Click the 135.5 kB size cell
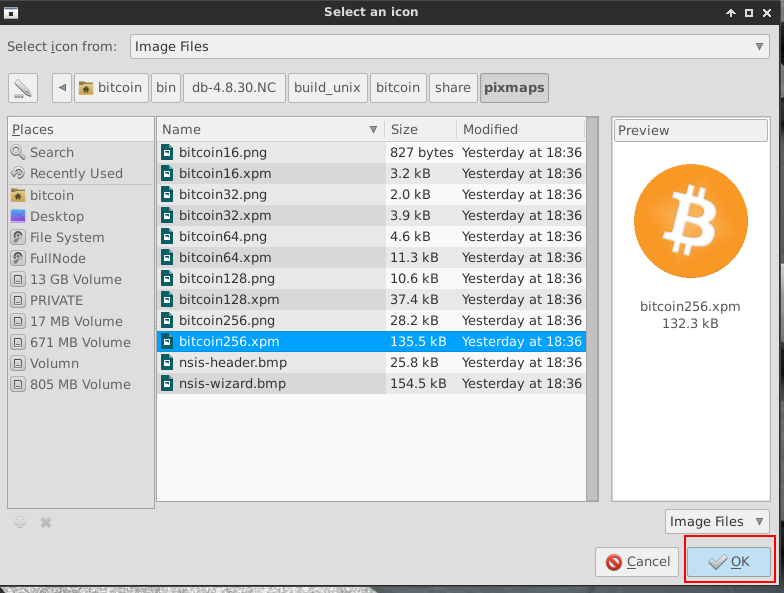Image resolution: width=784 pixels, height=593 pixels. click(x=418, y=342)
